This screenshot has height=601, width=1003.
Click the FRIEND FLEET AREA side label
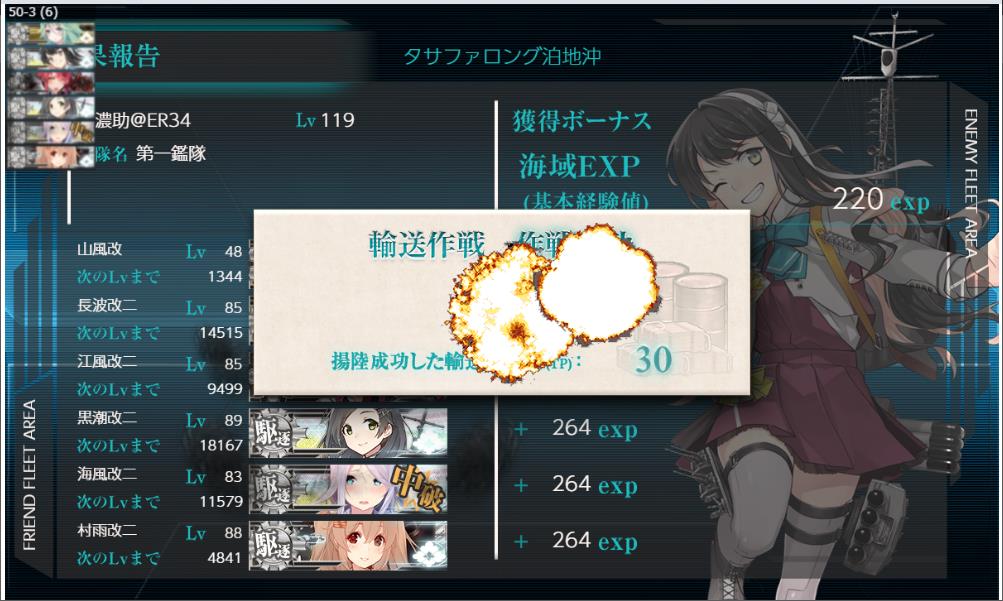click(29, 475)
